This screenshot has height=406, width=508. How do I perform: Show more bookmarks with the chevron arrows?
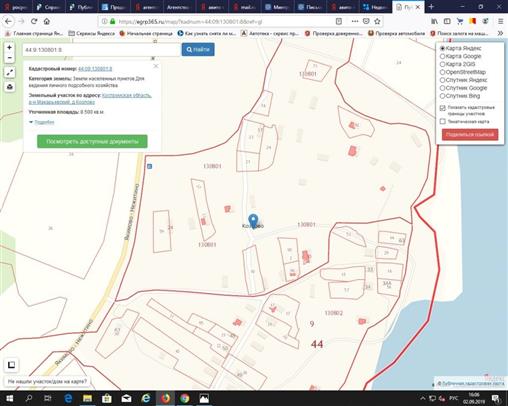click(x=500, y=33)
